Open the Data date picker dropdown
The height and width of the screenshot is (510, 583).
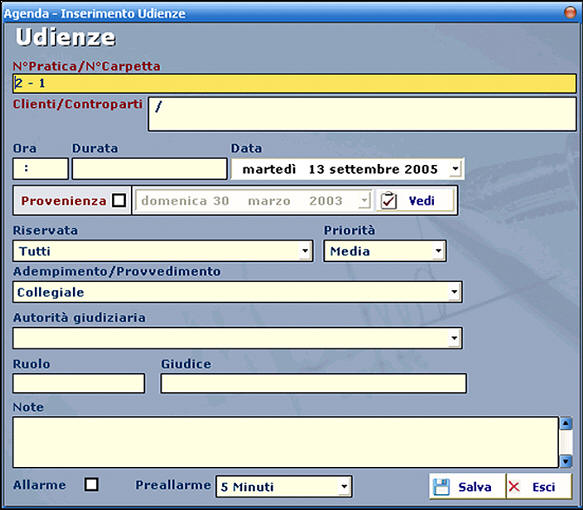455,169
